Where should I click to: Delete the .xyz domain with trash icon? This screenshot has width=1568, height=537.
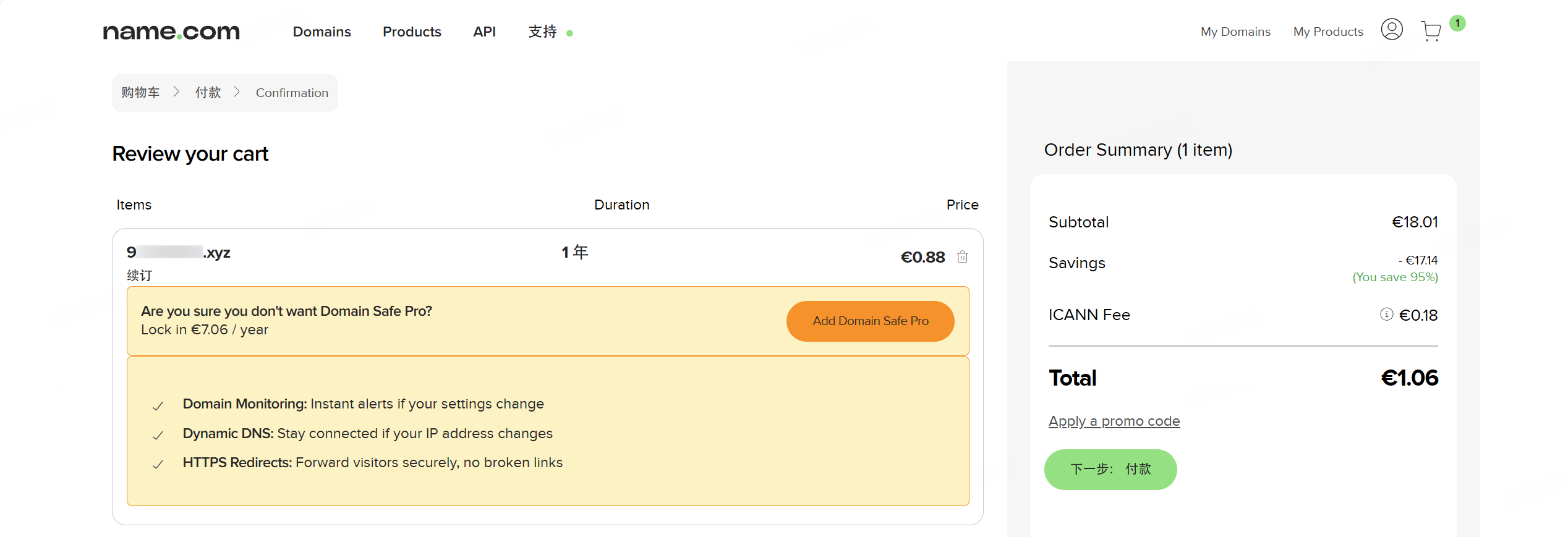click(963, 256)
